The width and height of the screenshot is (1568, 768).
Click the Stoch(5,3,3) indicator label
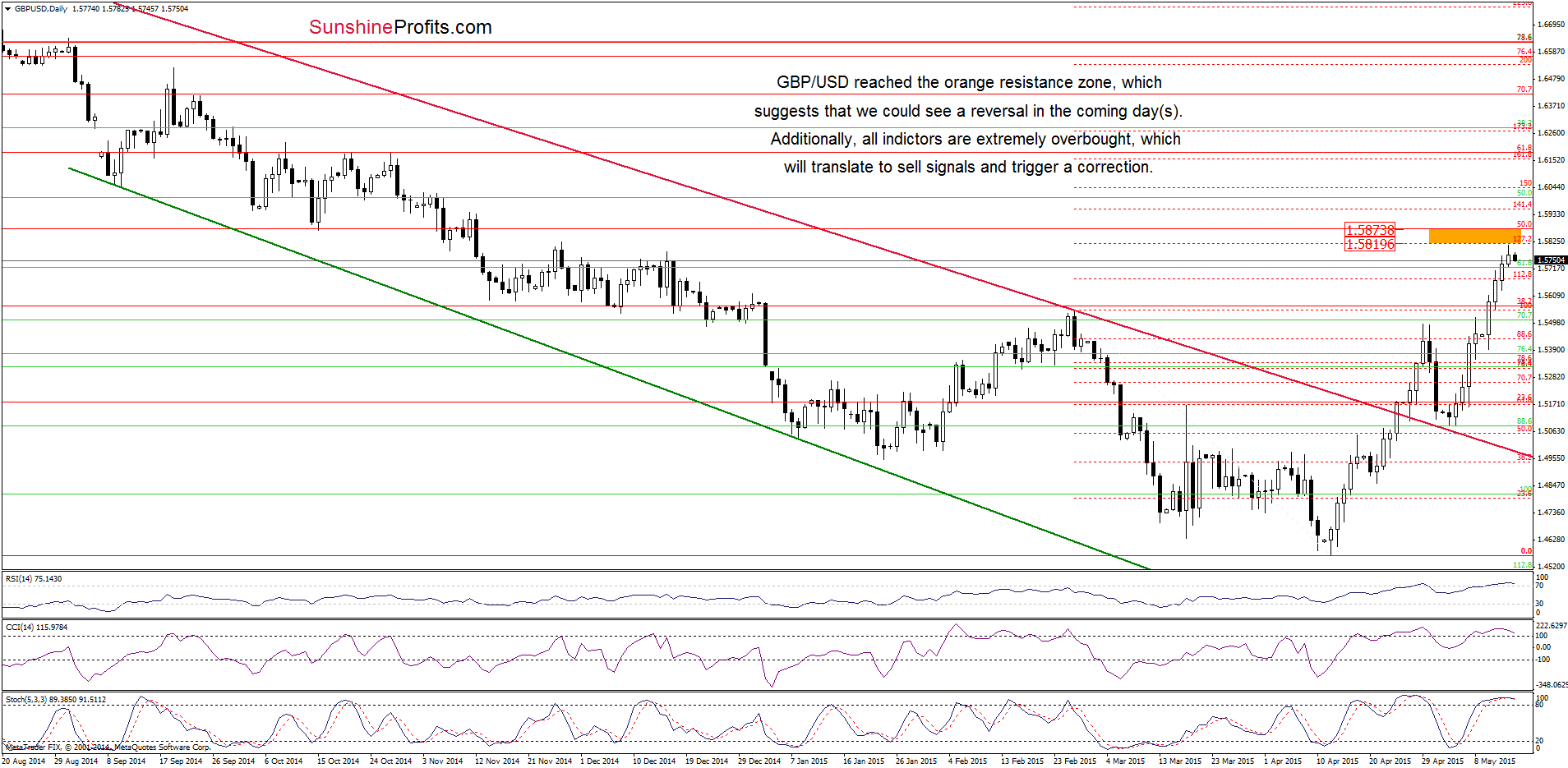[56, 700]
